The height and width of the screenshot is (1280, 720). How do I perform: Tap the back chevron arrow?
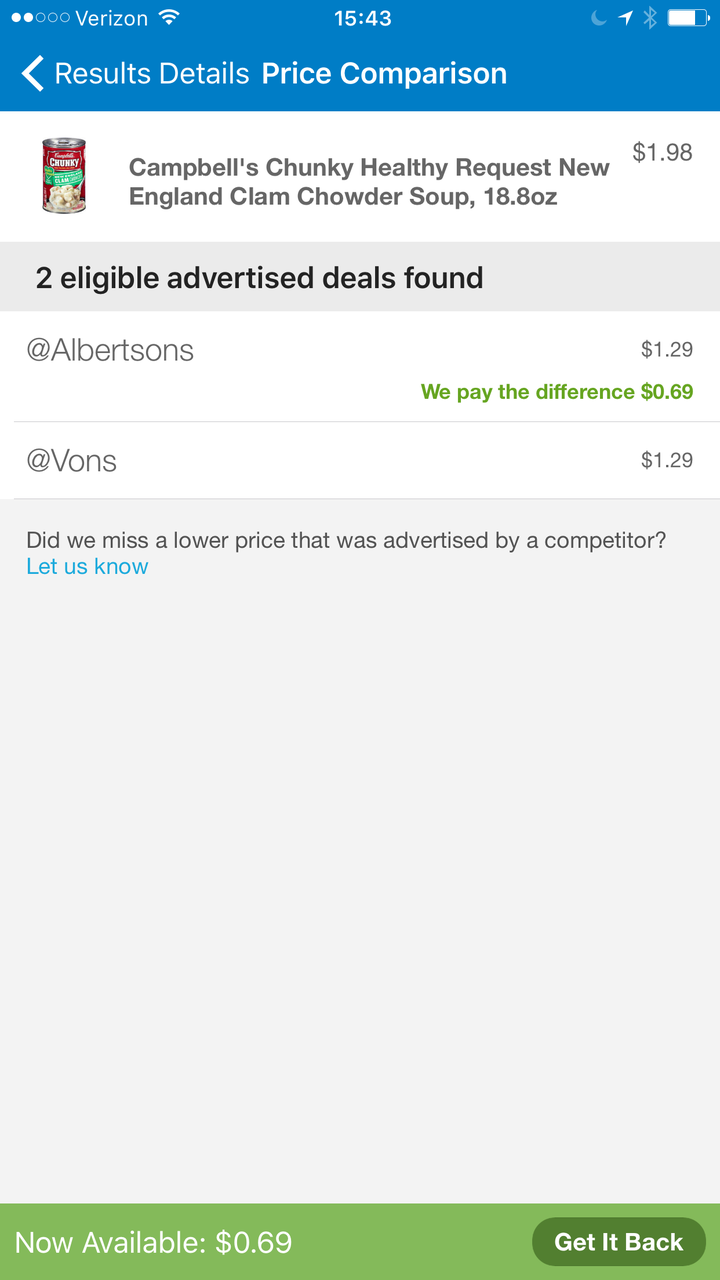point(32,73)
